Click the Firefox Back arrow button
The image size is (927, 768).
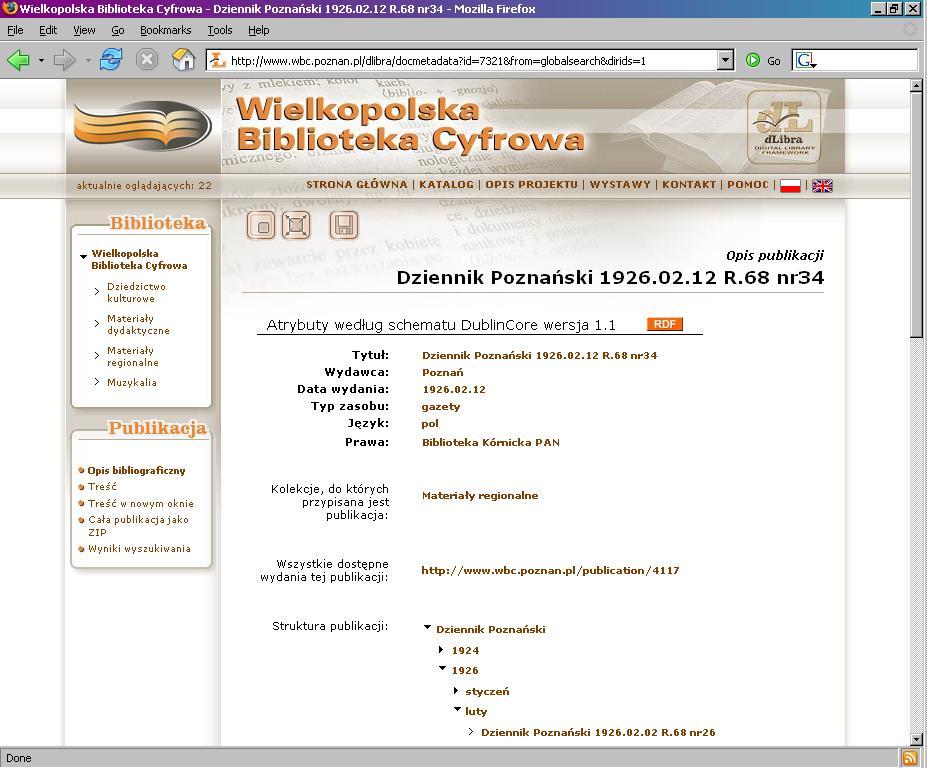point(18,60)
